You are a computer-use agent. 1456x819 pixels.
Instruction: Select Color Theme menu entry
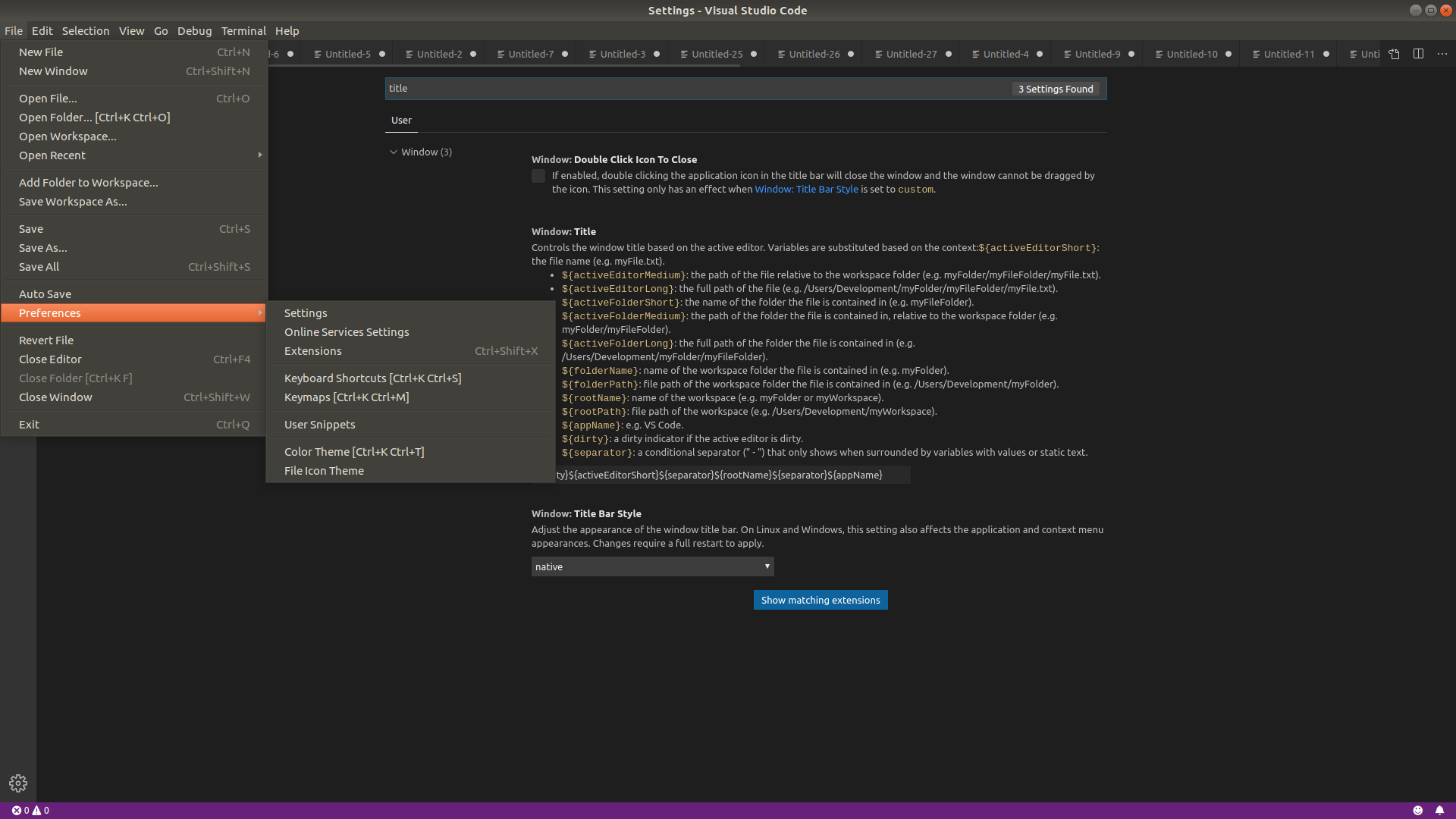pyautogui.click(x=410, y=452)
